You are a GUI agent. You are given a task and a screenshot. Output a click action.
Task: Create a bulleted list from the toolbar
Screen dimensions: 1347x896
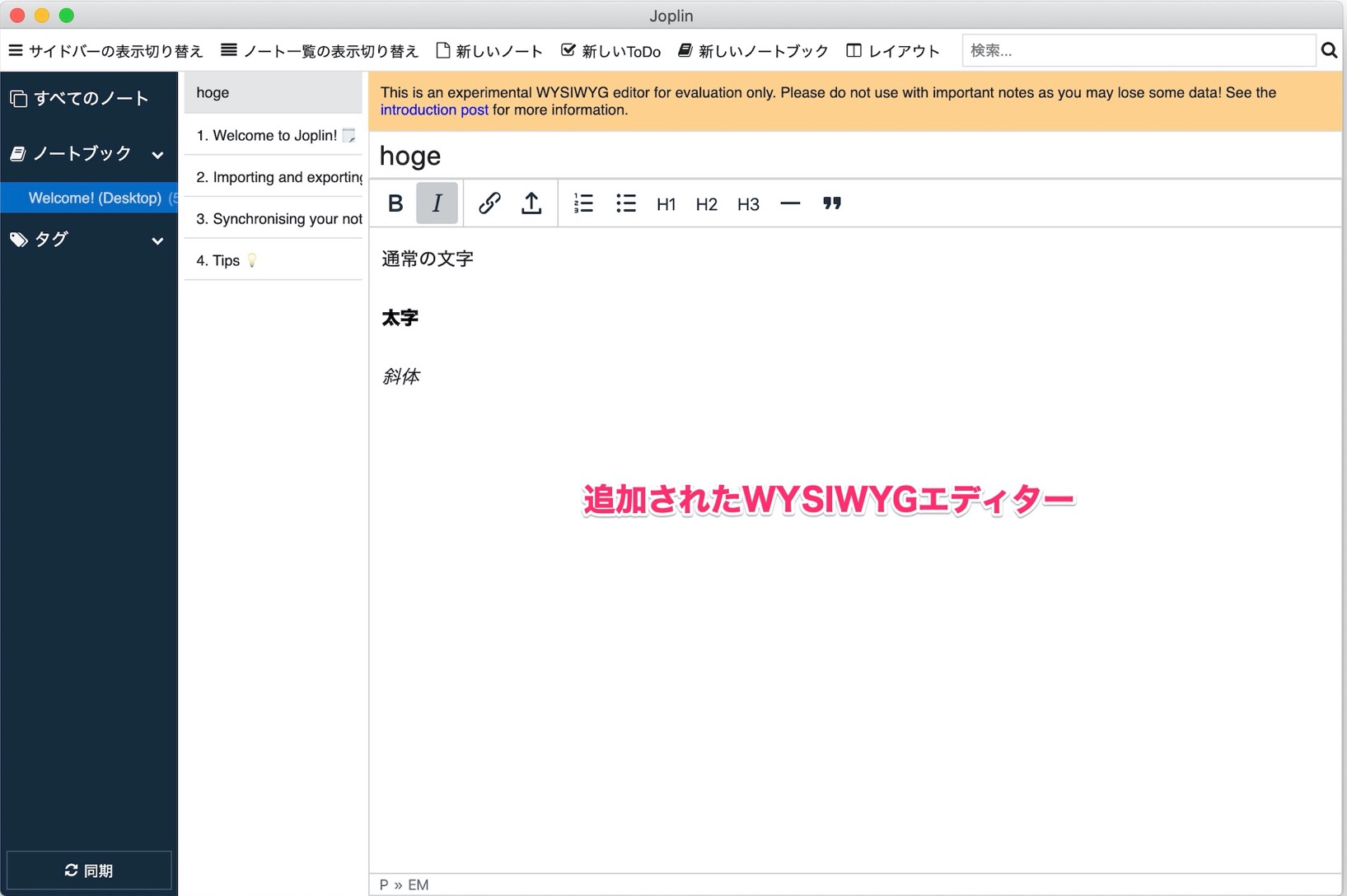click(626, 203)
